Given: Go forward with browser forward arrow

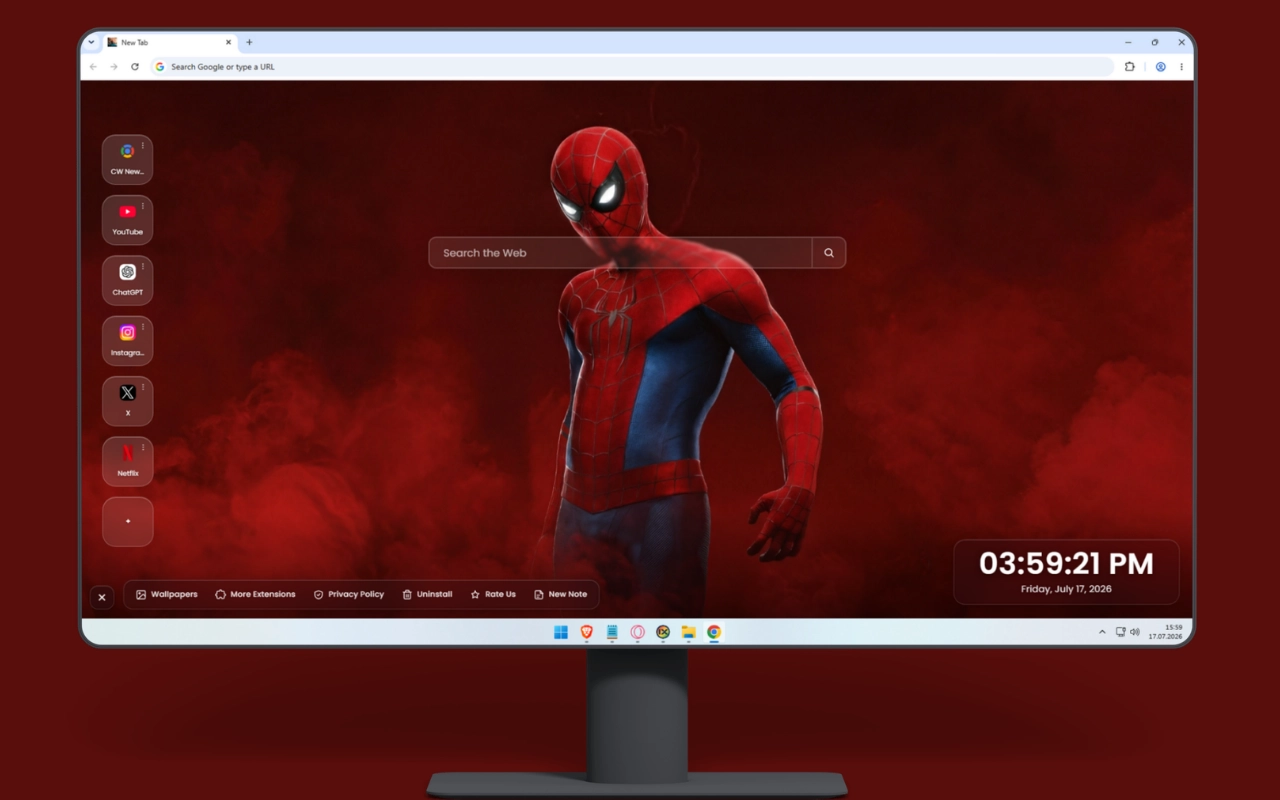Looking at the screenshot, I should click(114, 67).
